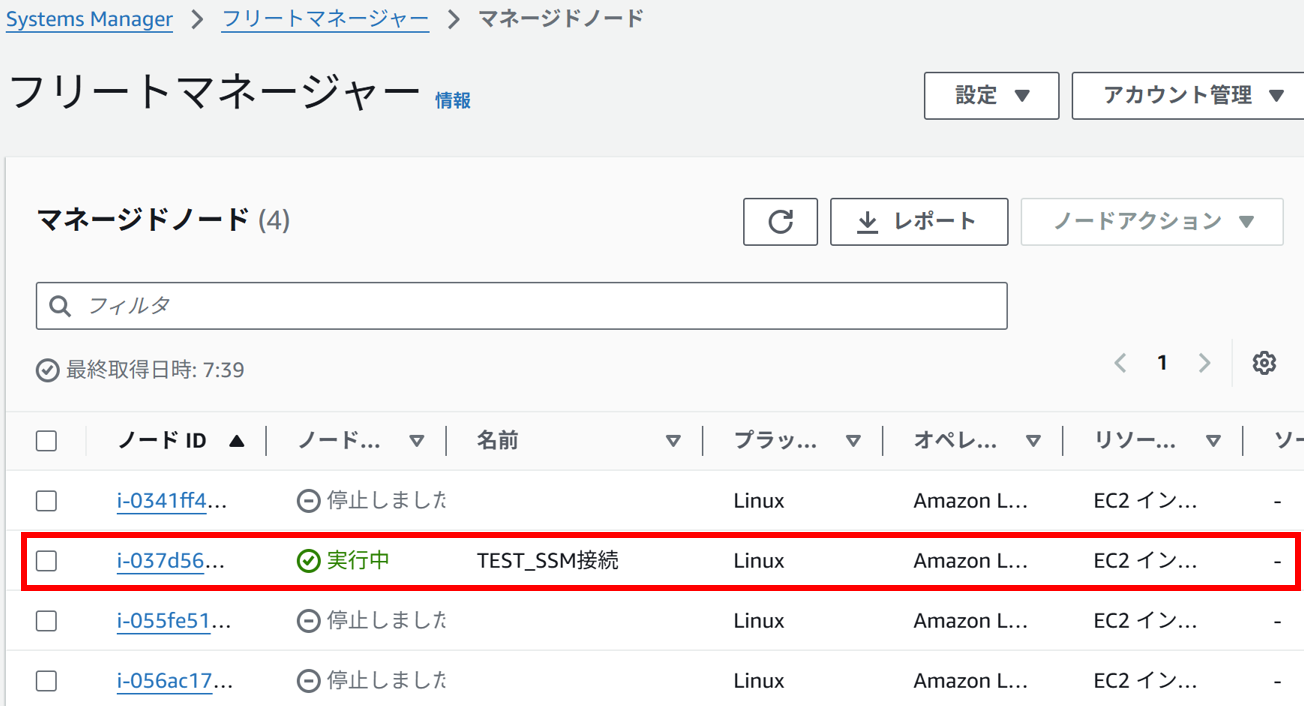The width and height of the screenshot is (1304, 706).
Task: Click the previous page chevron in pagination
Action: 1120,363
